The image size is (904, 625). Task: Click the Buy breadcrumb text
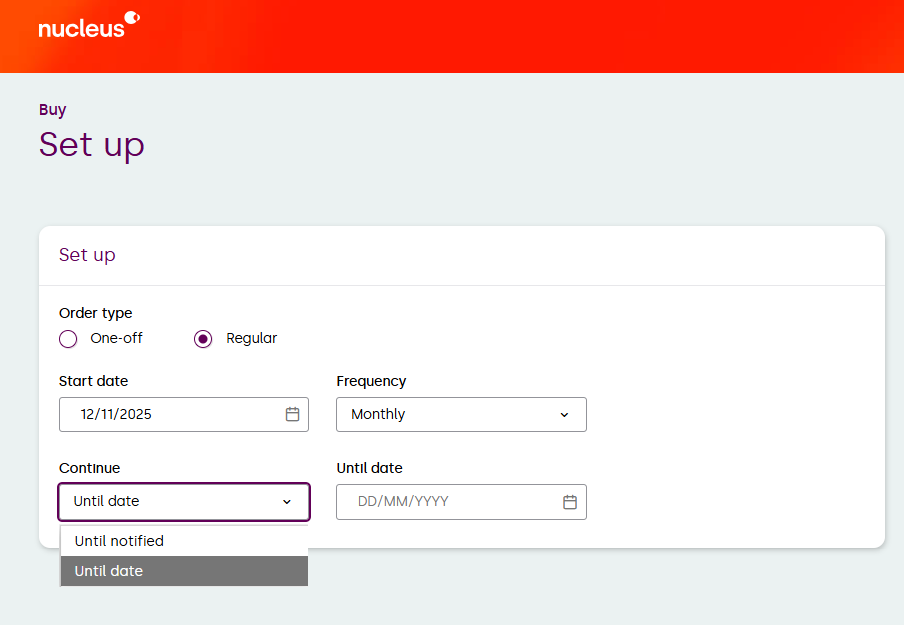point(53,110)
